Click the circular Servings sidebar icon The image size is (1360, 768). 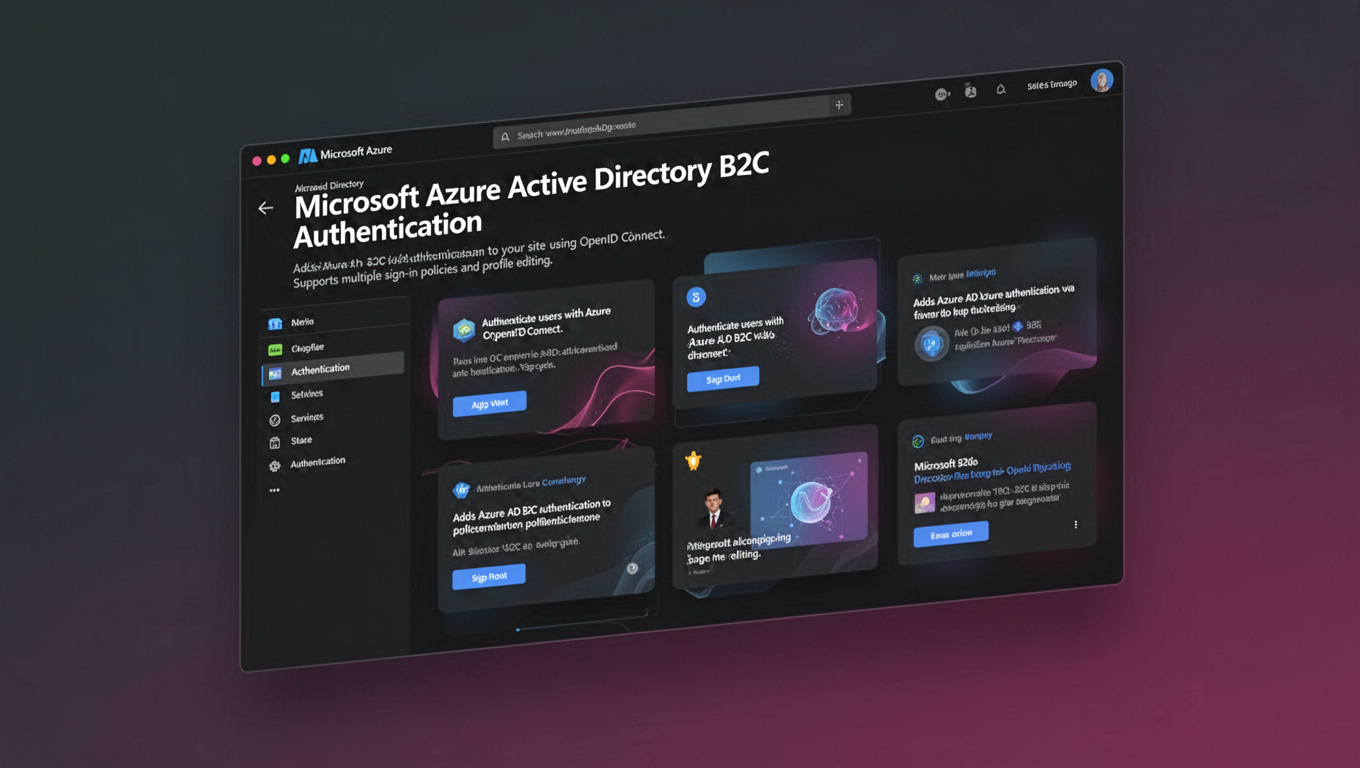275,420
